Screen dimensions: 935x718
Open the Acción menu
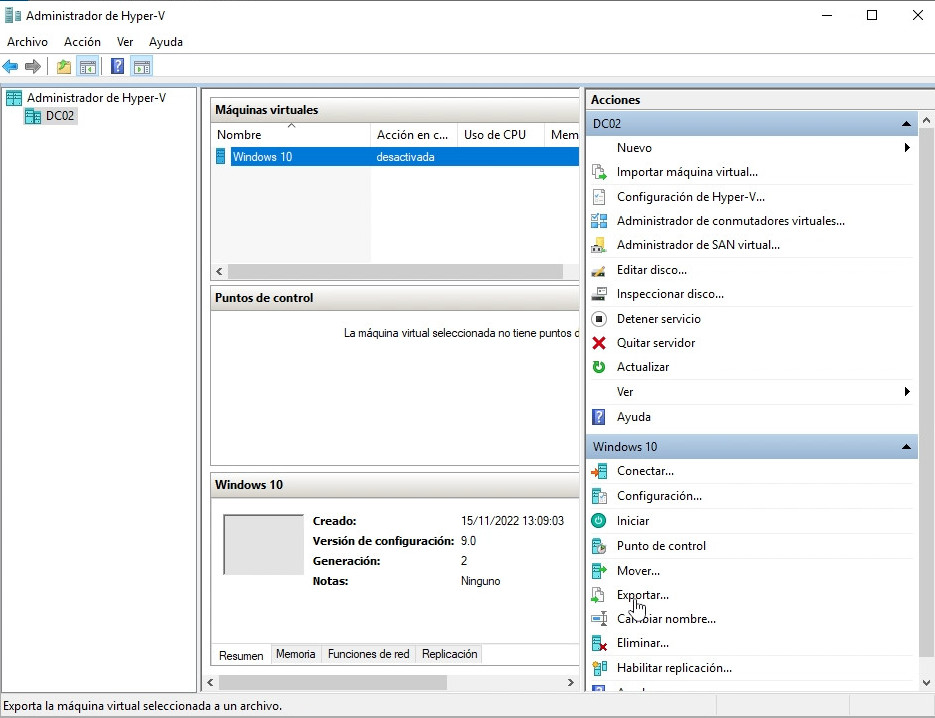coord(82,42)
